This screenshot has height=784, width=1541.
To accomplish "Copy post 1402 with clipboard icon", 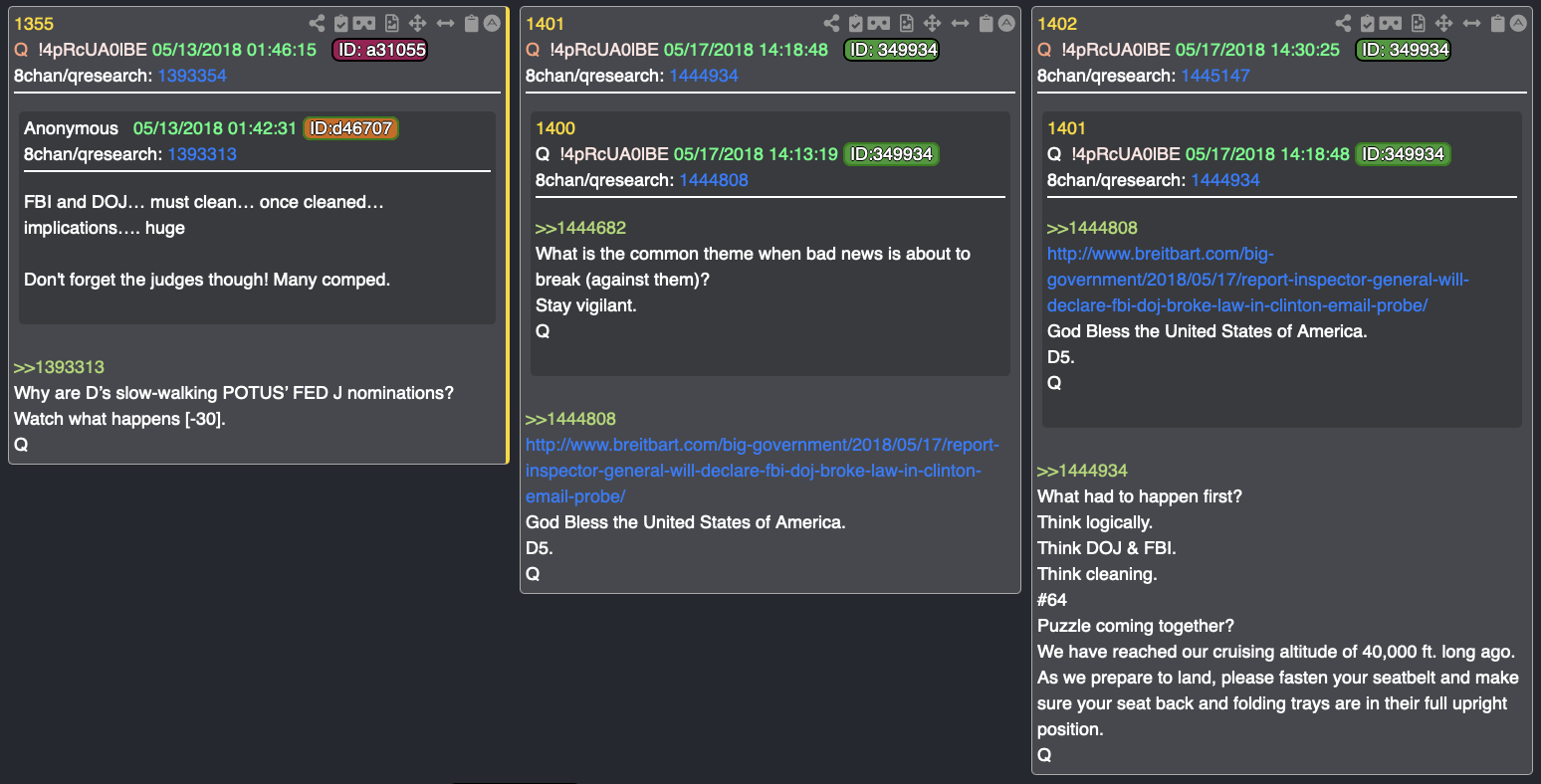I will (x=1498, y=23).
